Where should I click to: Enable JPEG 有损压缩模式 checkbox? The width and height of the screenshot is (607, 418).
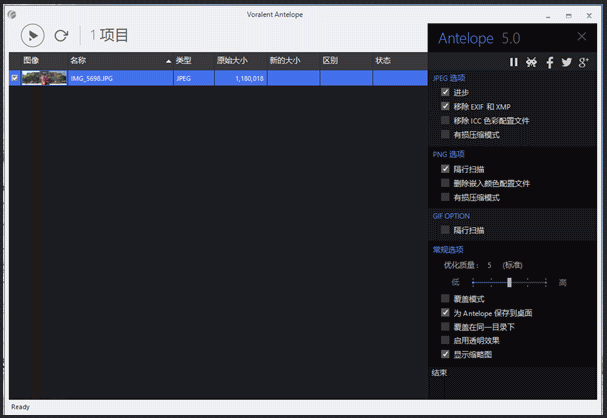(x=445, y=134)
